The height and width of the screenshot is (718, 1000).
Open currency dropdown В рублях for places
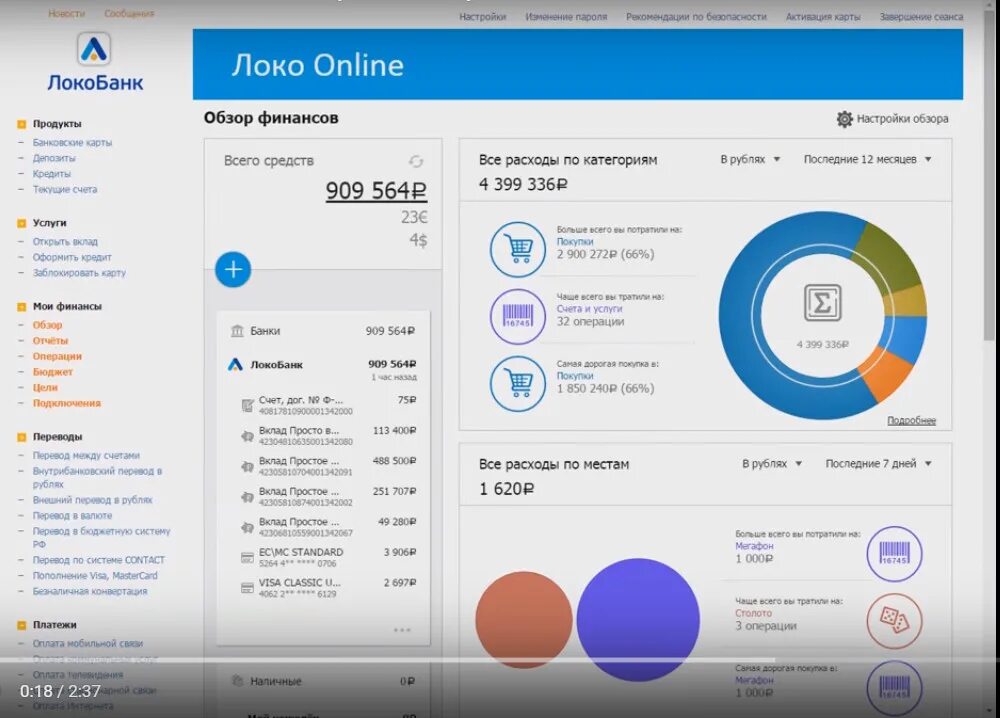(x=772, y=464)
